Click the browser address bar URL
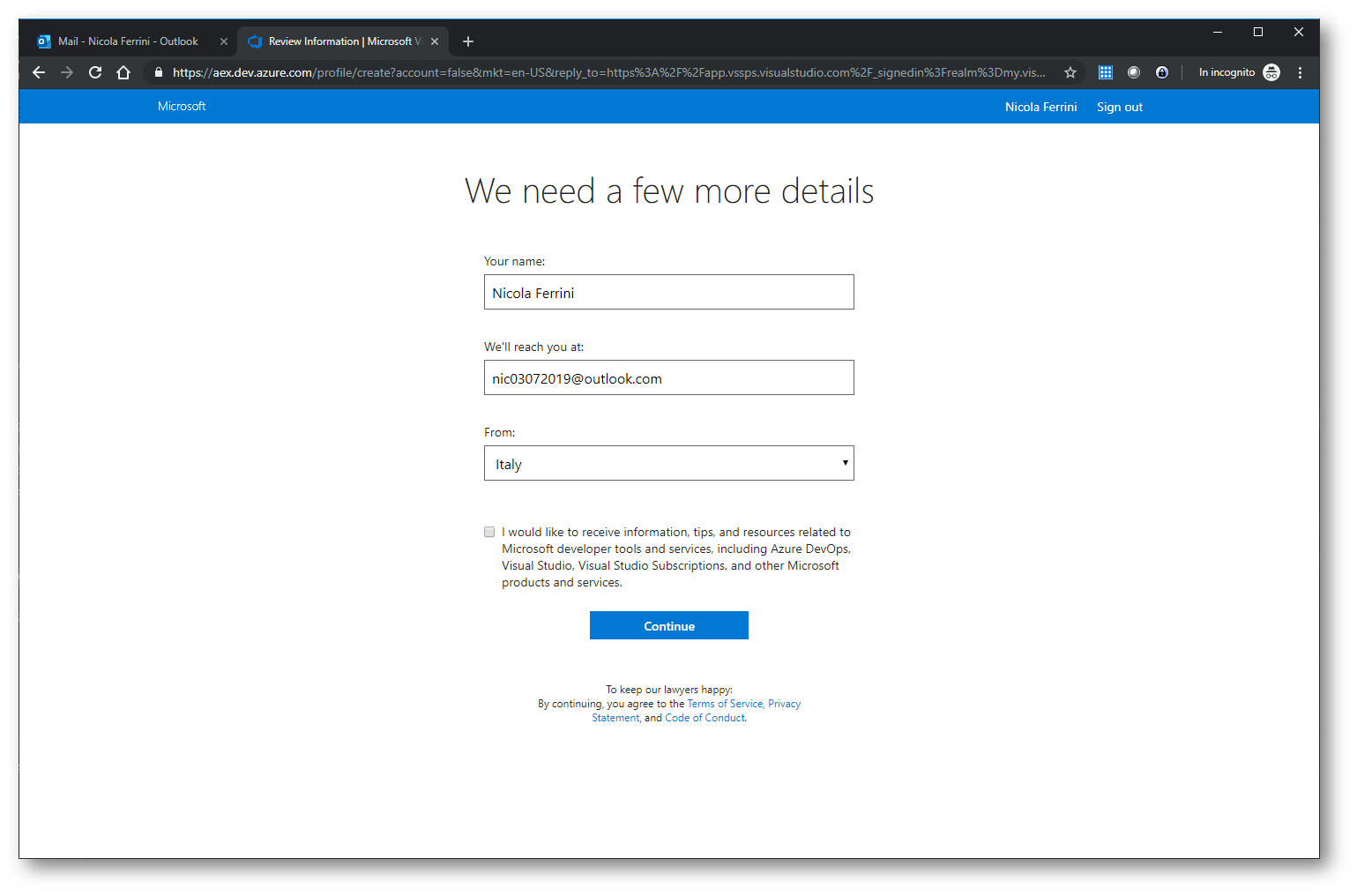Viewport: 1357px width, 896px height. [x=608, y=72]
